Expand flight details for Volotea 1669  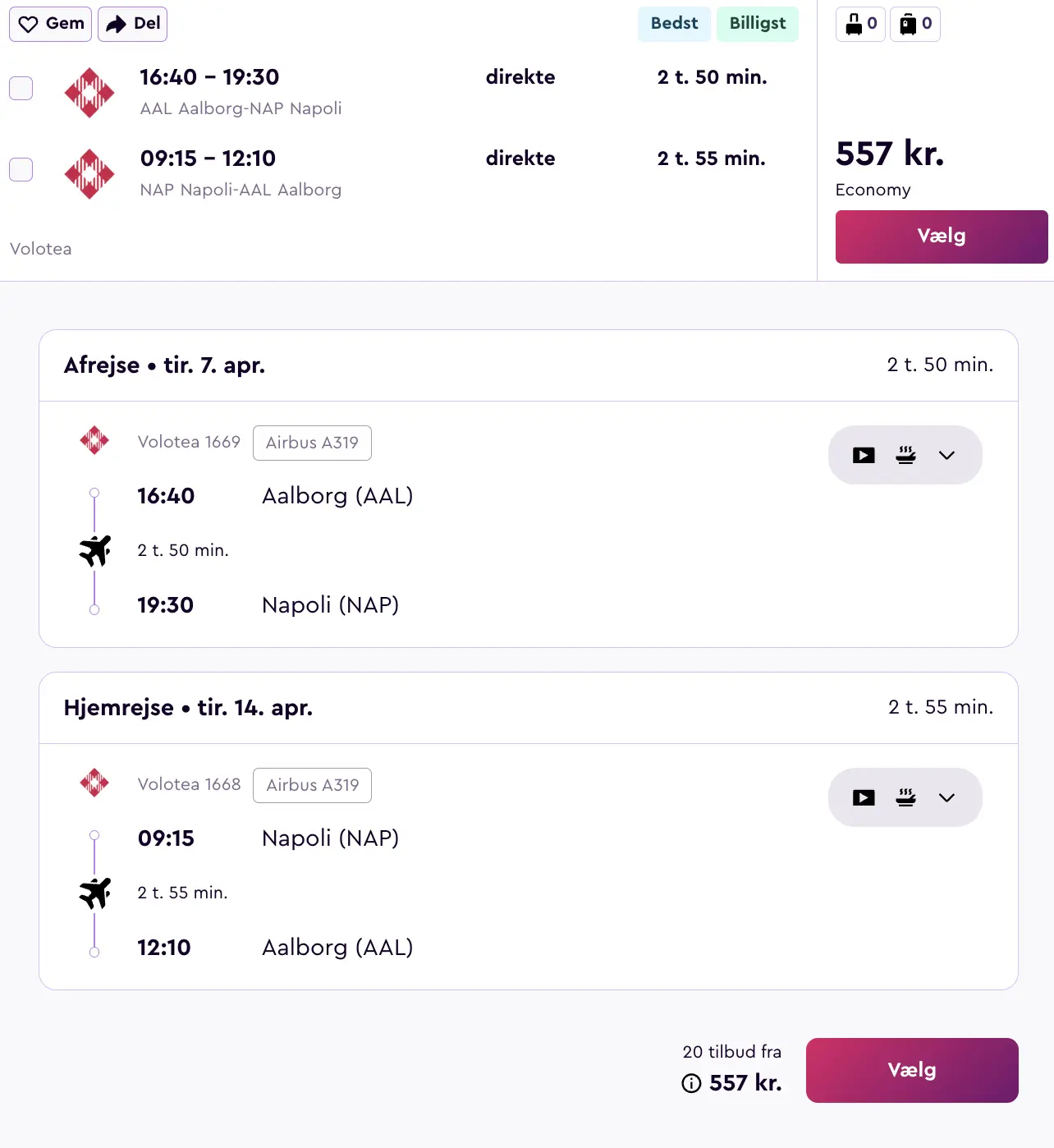(x=946, y=455)
